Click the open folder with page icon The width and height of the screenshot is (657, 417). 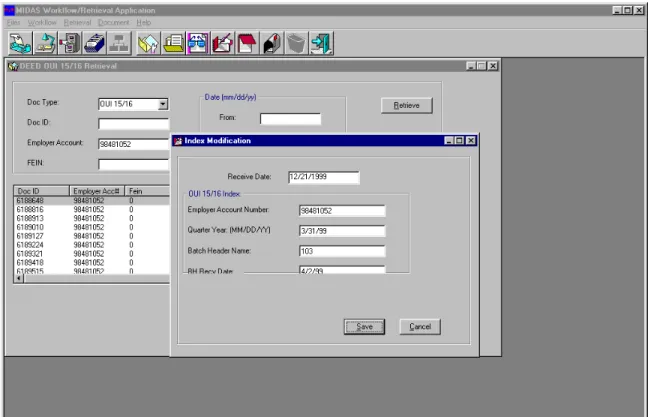click(148, 44)
